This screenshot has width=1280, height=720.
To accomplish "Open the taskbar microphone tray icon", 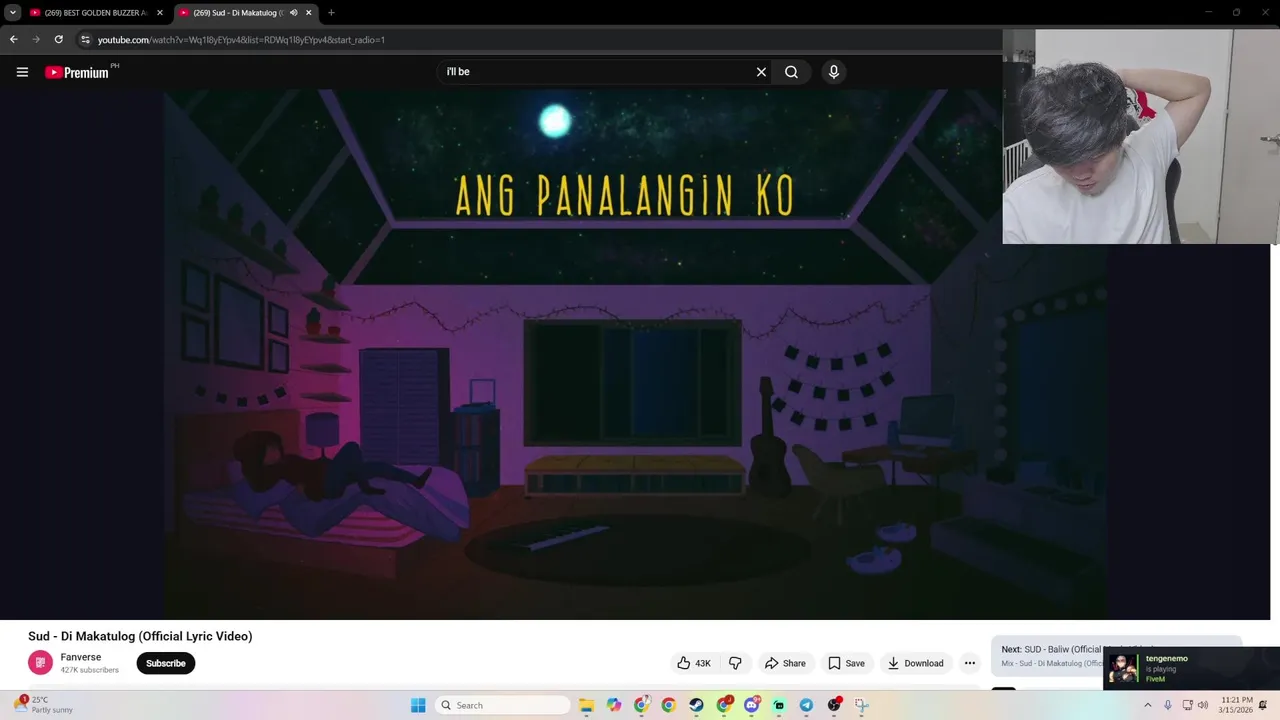I will pos(1167,705).
